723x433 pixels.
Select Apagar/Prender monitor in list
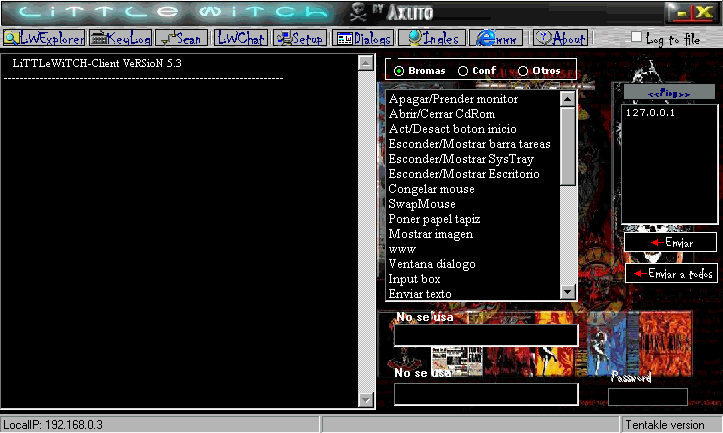click(x=453, y=100)
